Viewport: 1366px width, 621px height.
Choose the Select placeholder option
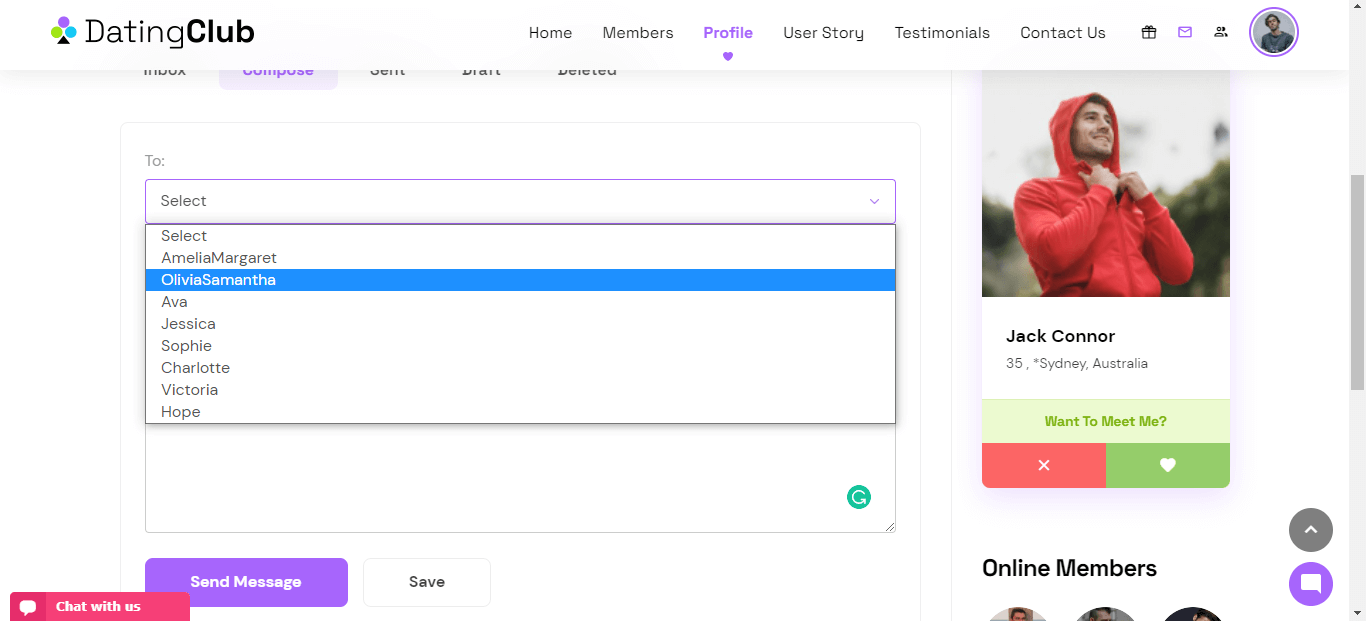coord(520,236)
